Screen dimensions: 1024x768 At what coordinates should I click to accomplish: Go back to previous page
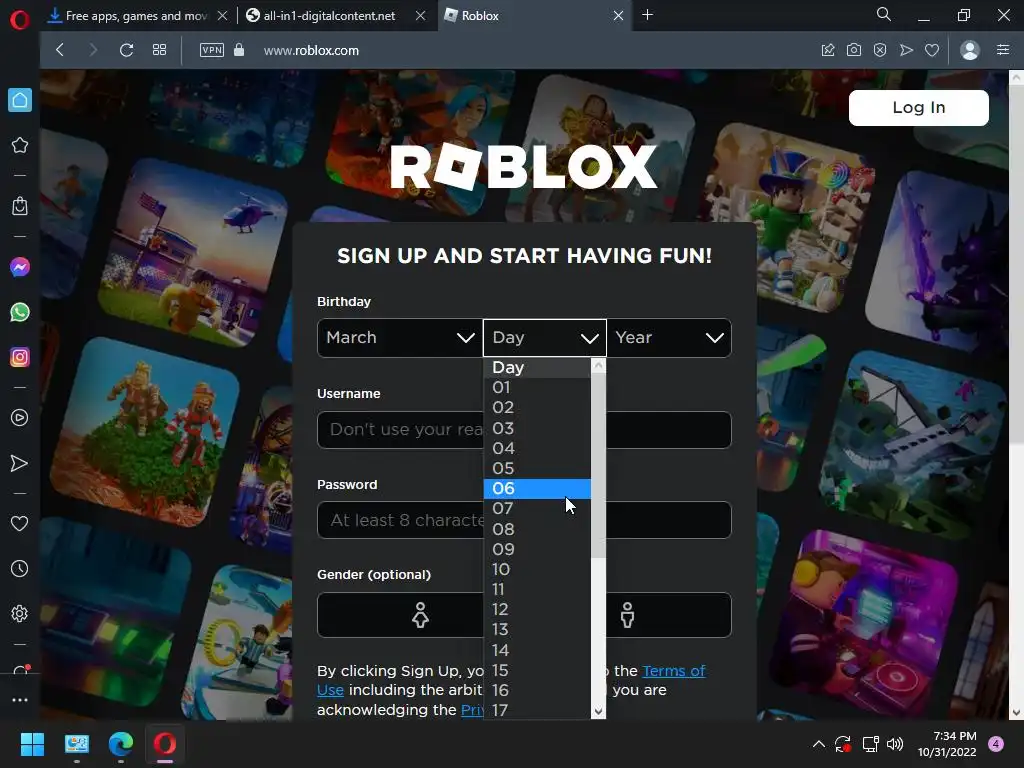click(x=60, y=50)
